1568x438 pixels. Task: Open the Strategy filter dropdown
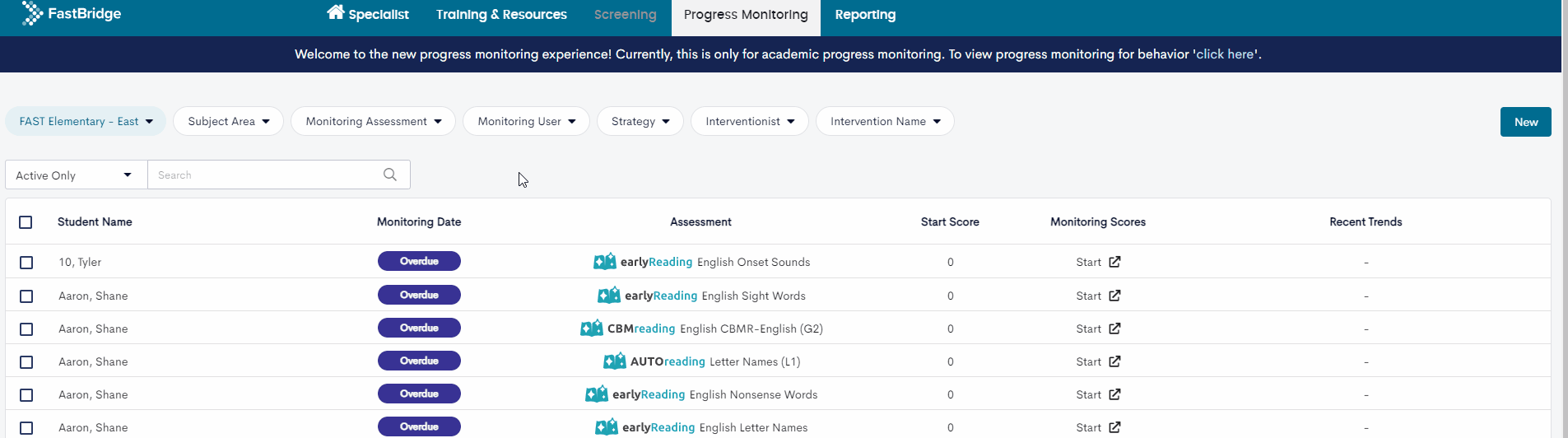click(x=640, y=121)
